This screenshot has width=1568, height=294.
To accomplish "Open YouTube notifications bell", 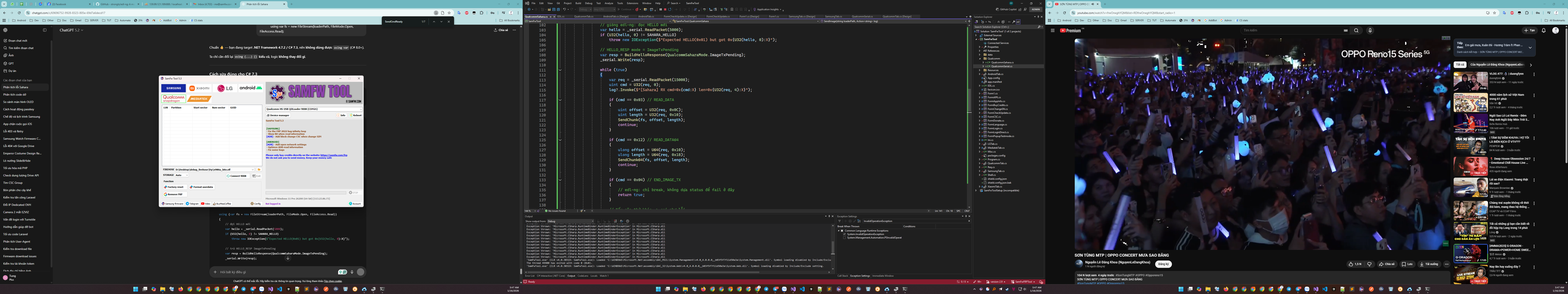I will pyautogui.click(x=1544, y=30).
